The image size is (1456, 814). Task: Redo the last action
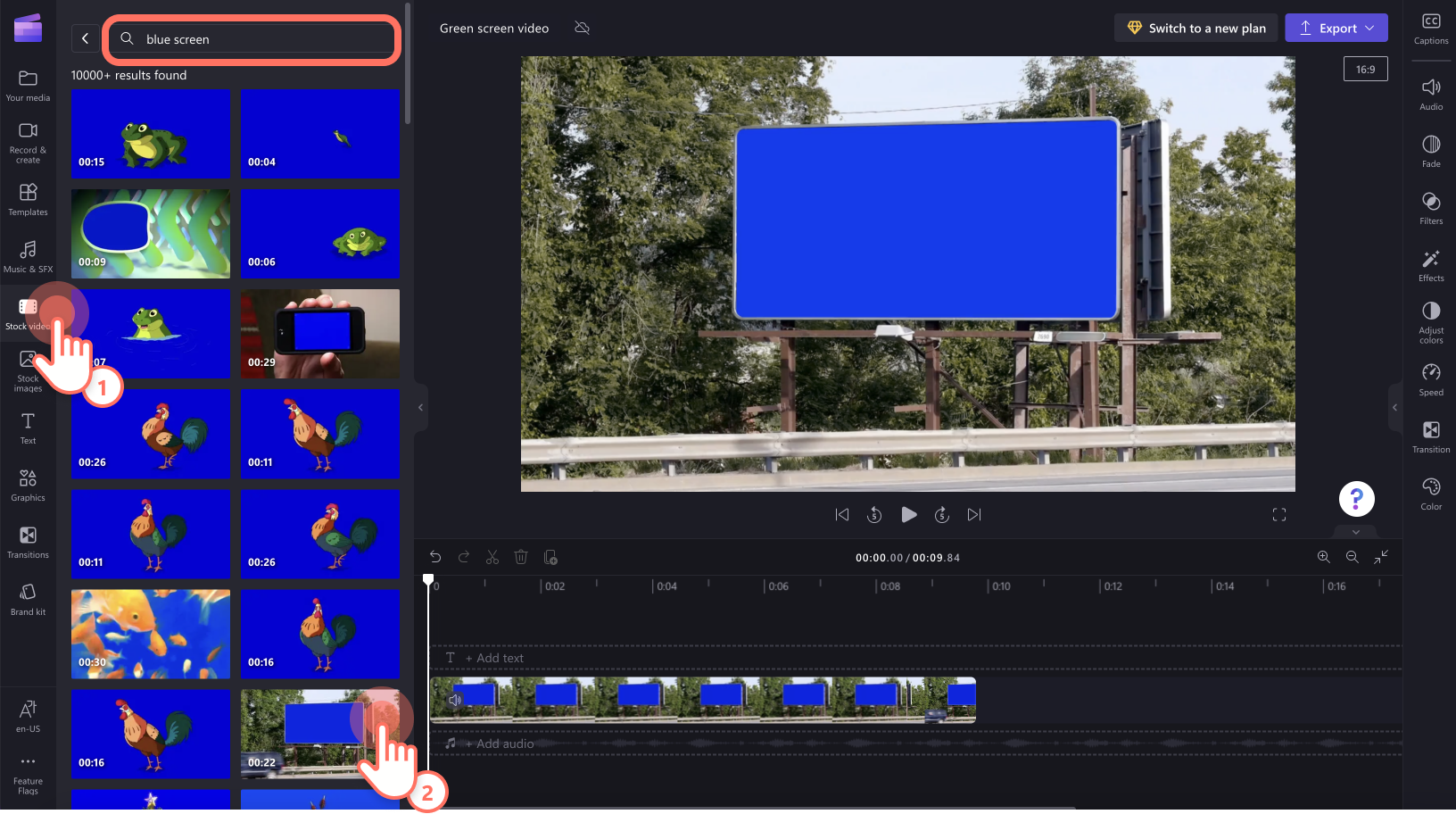(464, 558)
